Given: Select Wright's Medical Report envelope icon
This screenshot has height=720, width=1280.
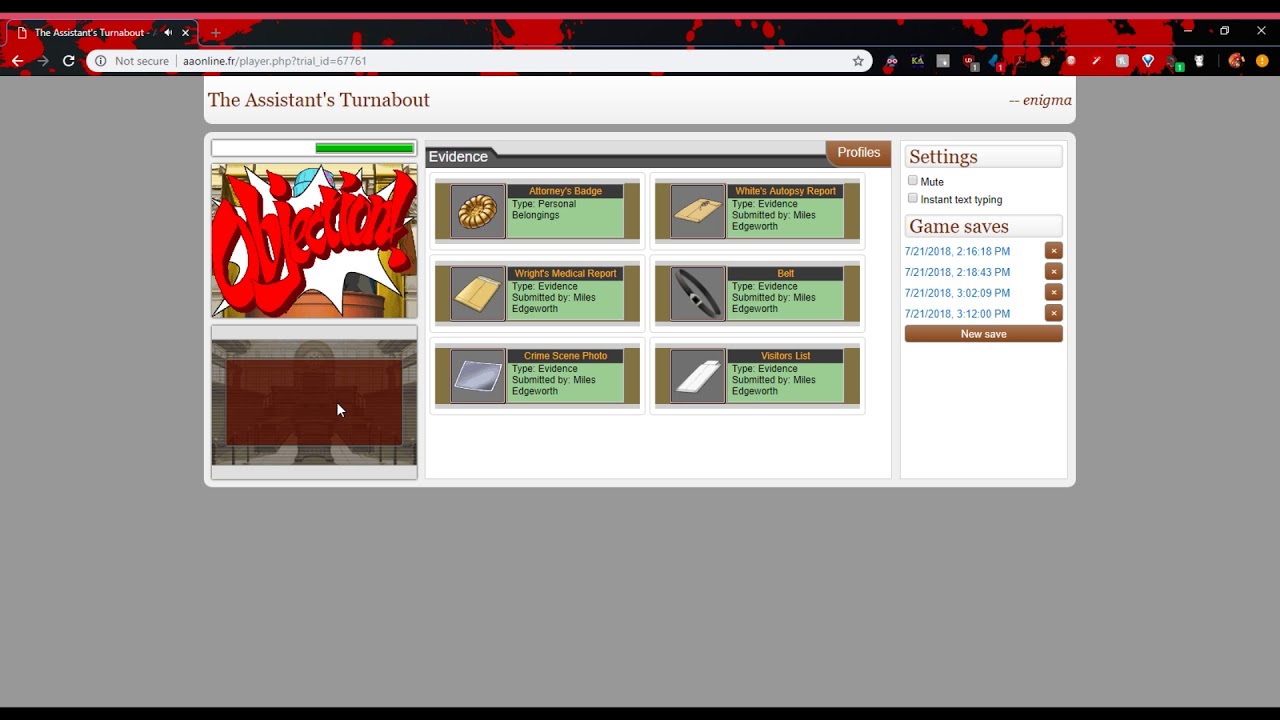Looking at the screenshot, I should tap(478, 293).
